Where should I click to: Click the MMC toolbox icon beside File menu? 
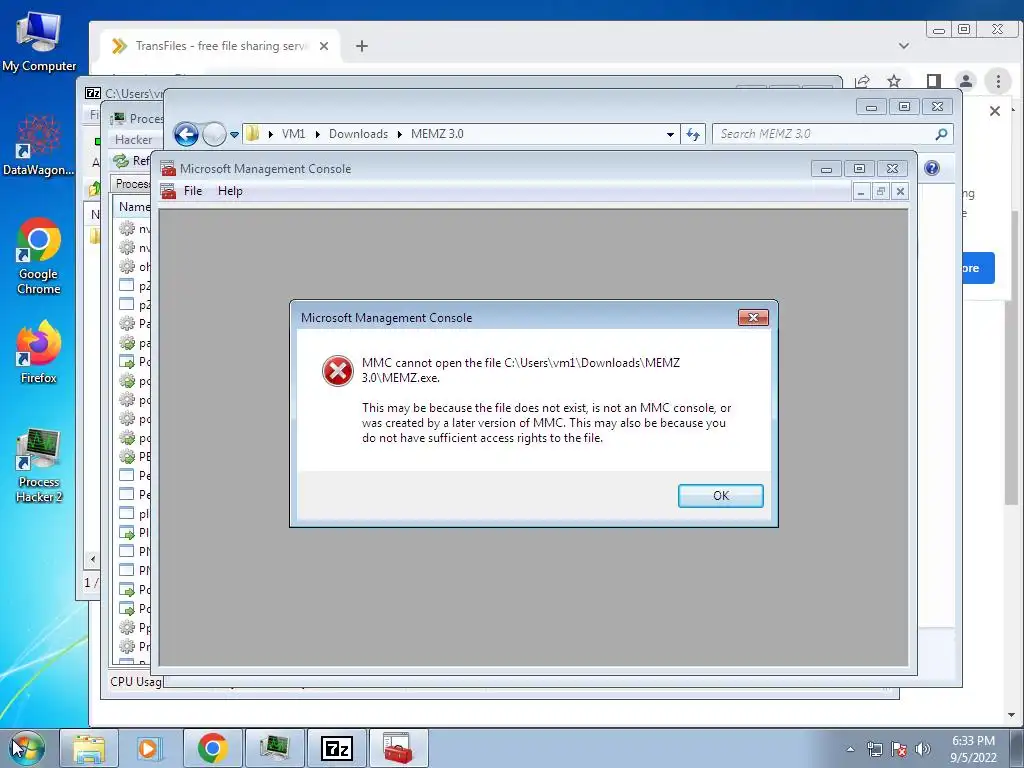(x=168, y=191)
